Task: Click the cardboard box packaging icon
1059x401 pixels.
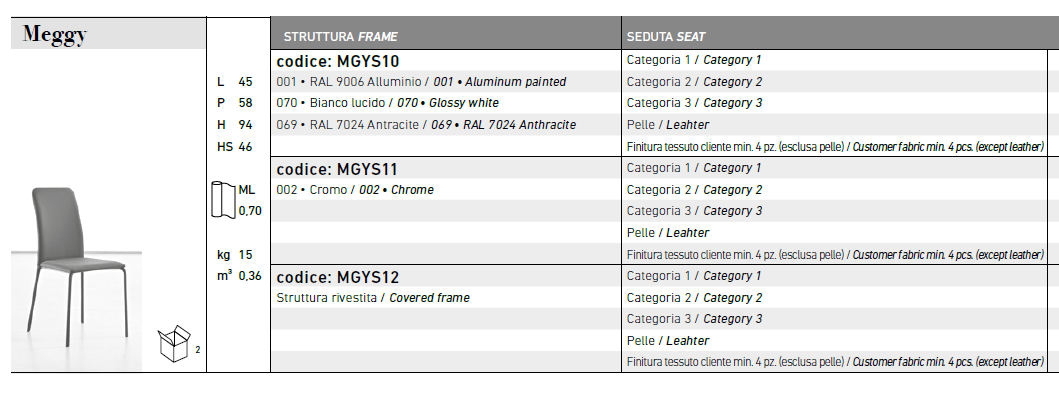Action: click(x=174, y=344)
